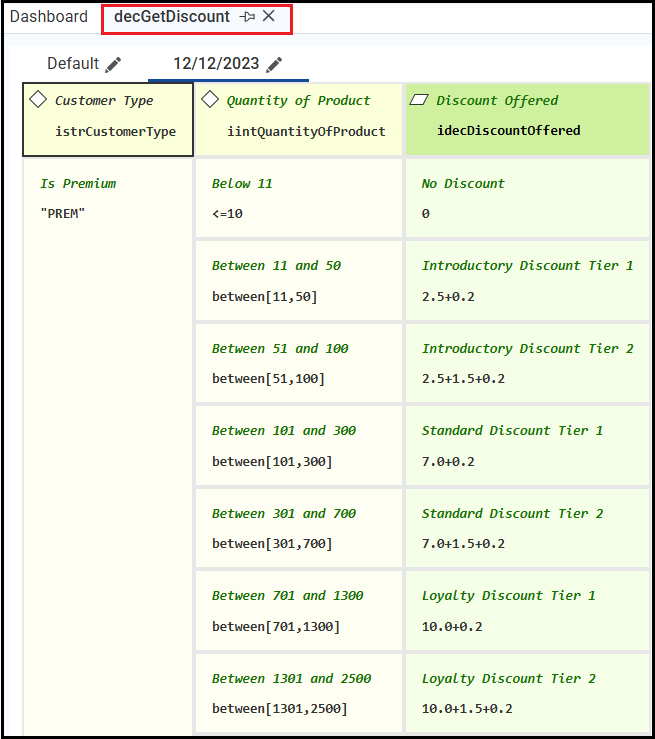Pin the decGetDiscount tab
Image resolution: width=655 pixels, height=739 pixels.
coord(248,17)
